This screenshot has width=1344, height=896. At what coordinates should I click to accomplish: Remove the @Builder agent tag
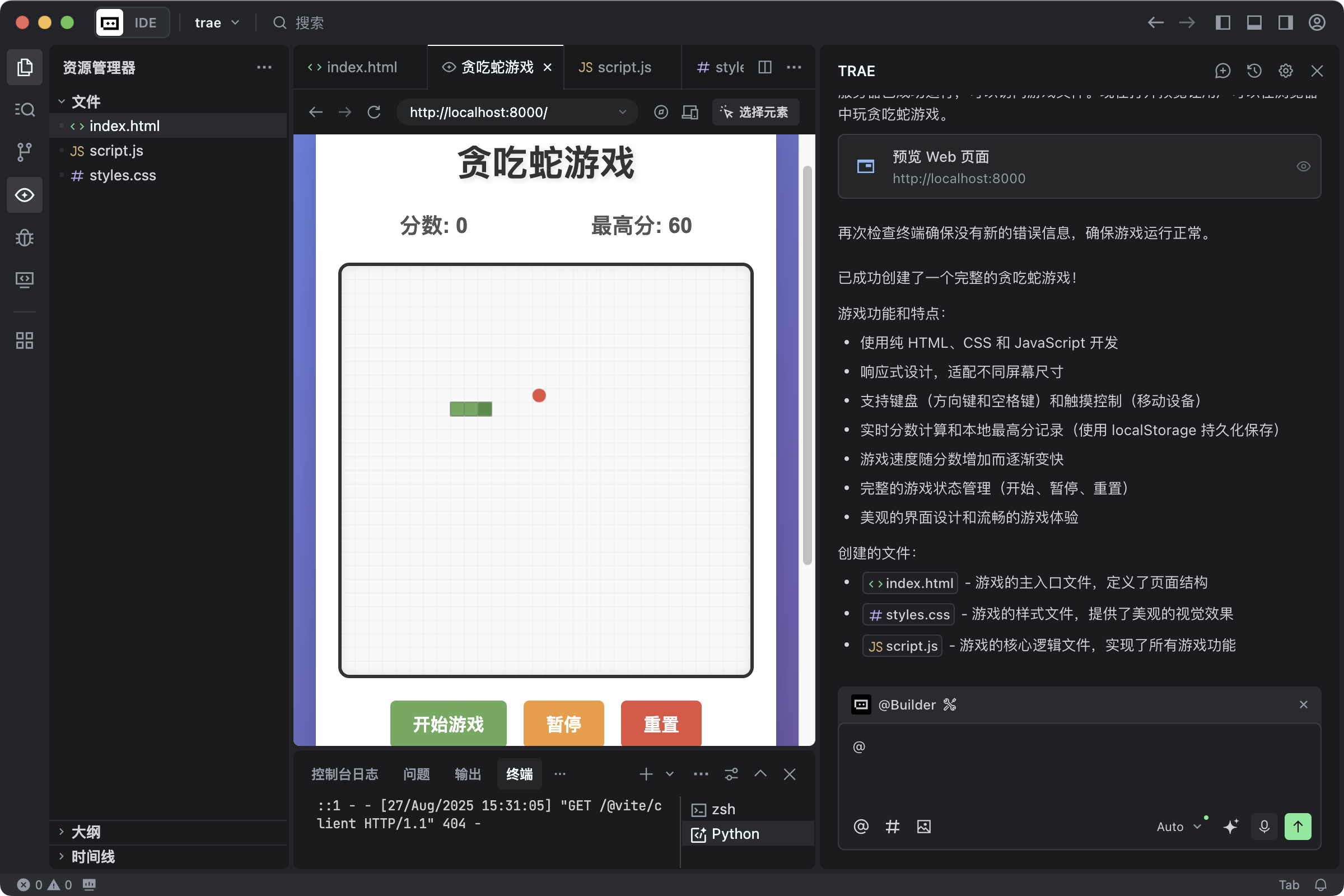pos(1303,704)
